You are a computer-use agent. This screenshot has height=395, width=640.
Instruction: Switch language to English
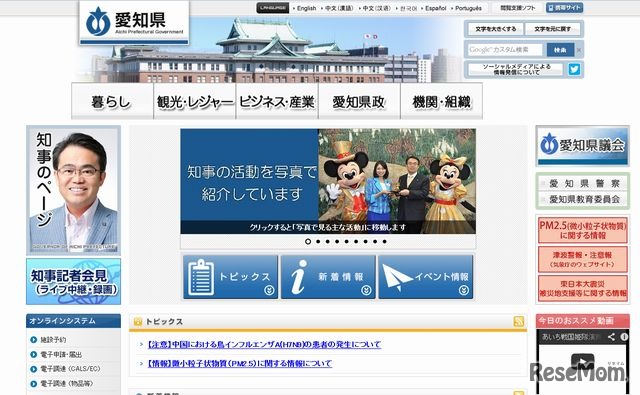(306, 8)
